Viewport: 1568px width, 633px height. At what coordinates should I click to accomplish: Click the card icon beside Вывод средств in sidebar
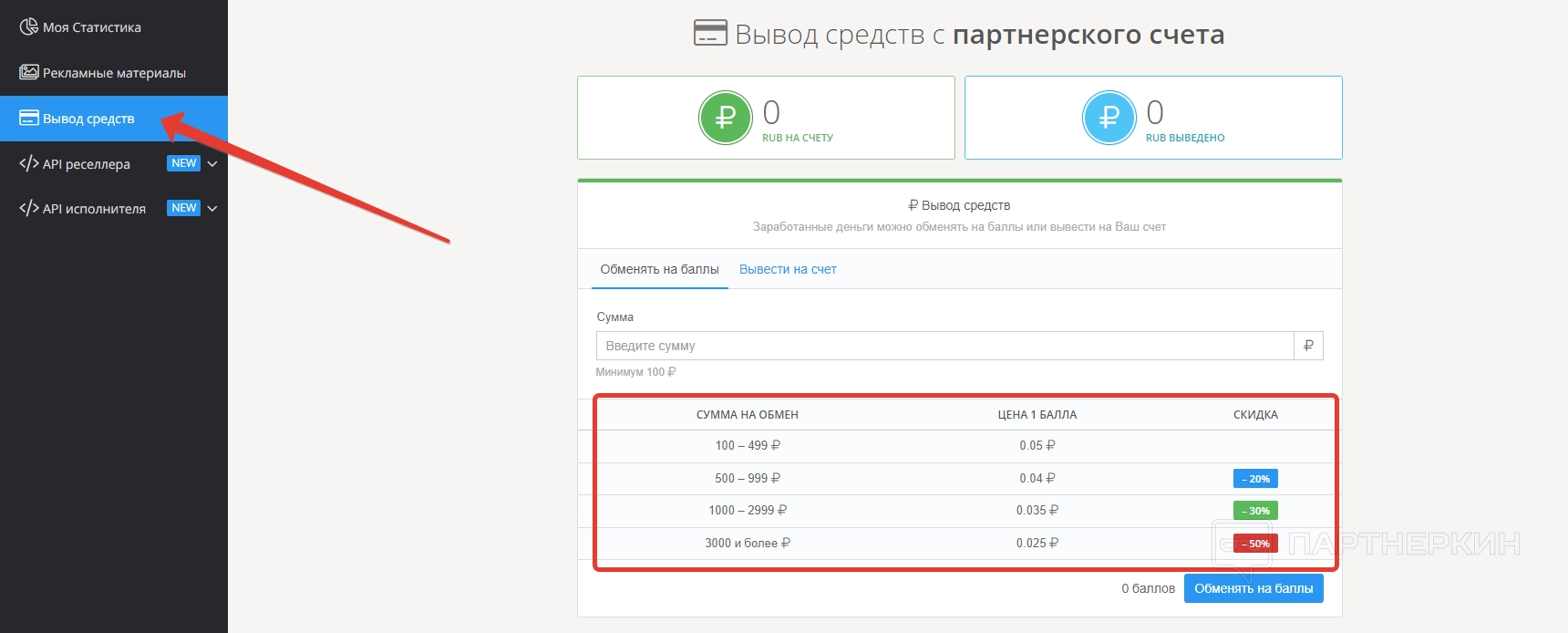coord(29,118)
